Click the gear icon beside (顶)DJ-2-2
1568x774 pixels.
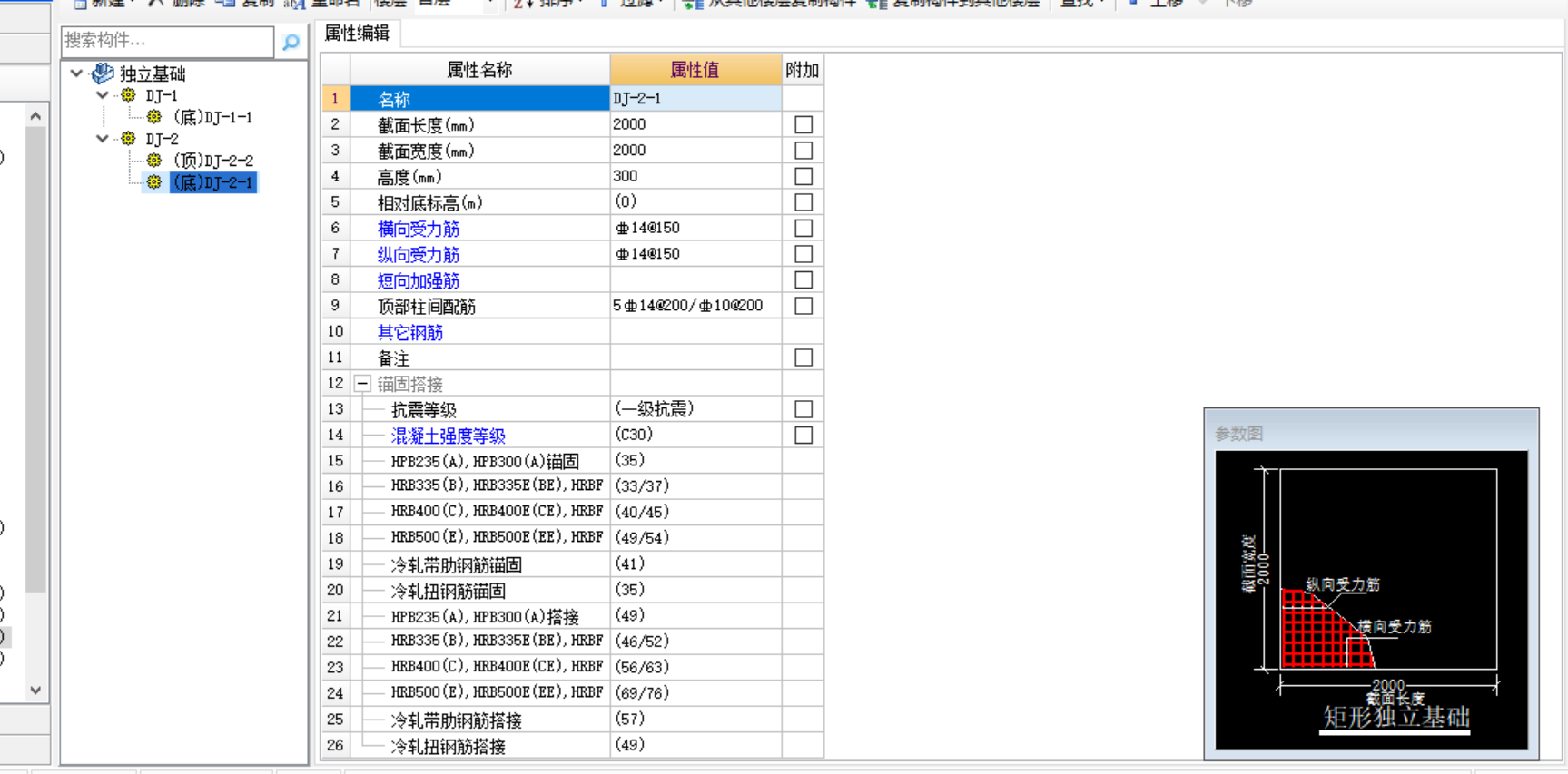[x=154, y=161]
